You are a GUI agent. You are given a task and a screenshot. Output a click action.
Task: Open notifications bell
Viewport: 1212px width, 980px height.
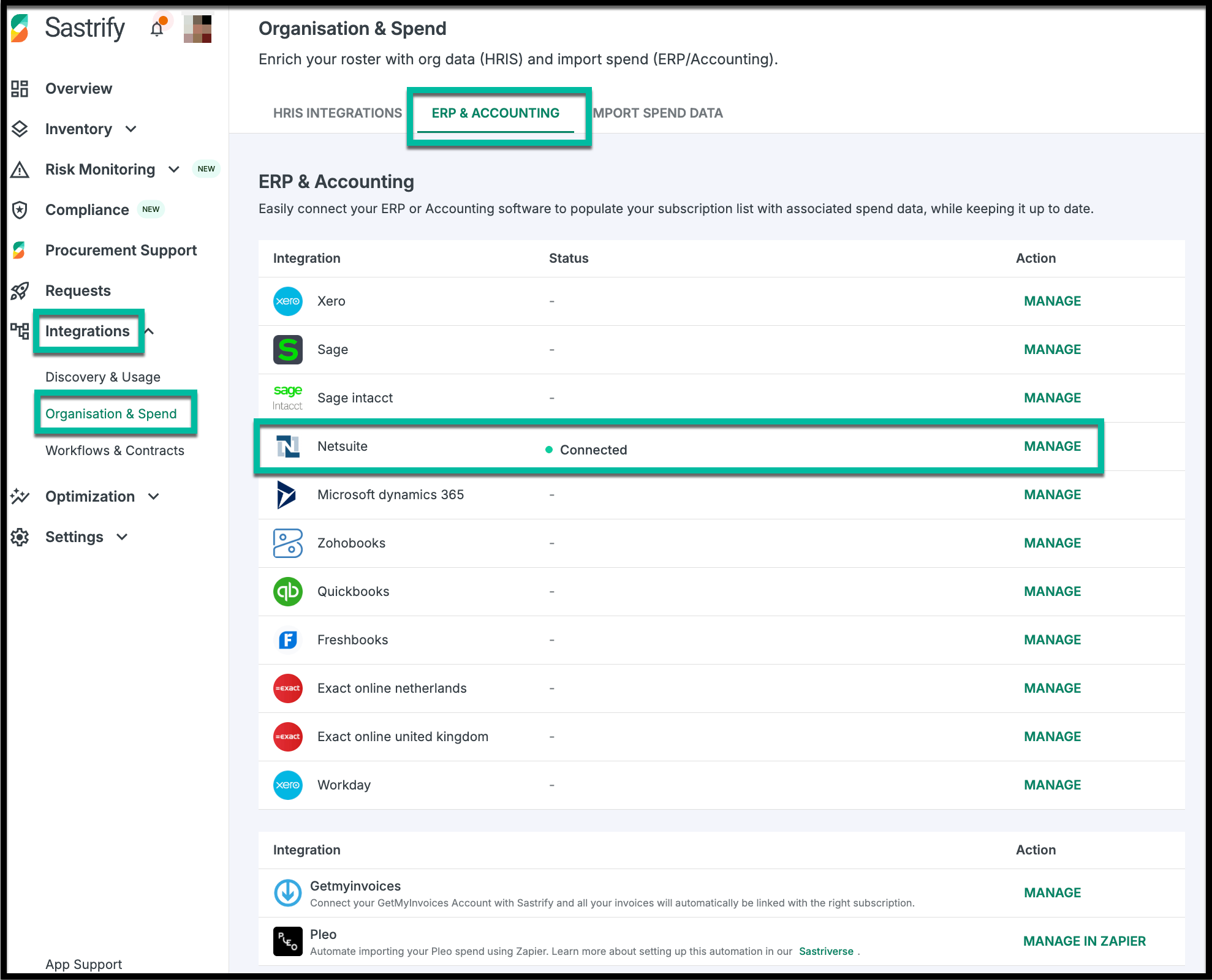point(157,28)
